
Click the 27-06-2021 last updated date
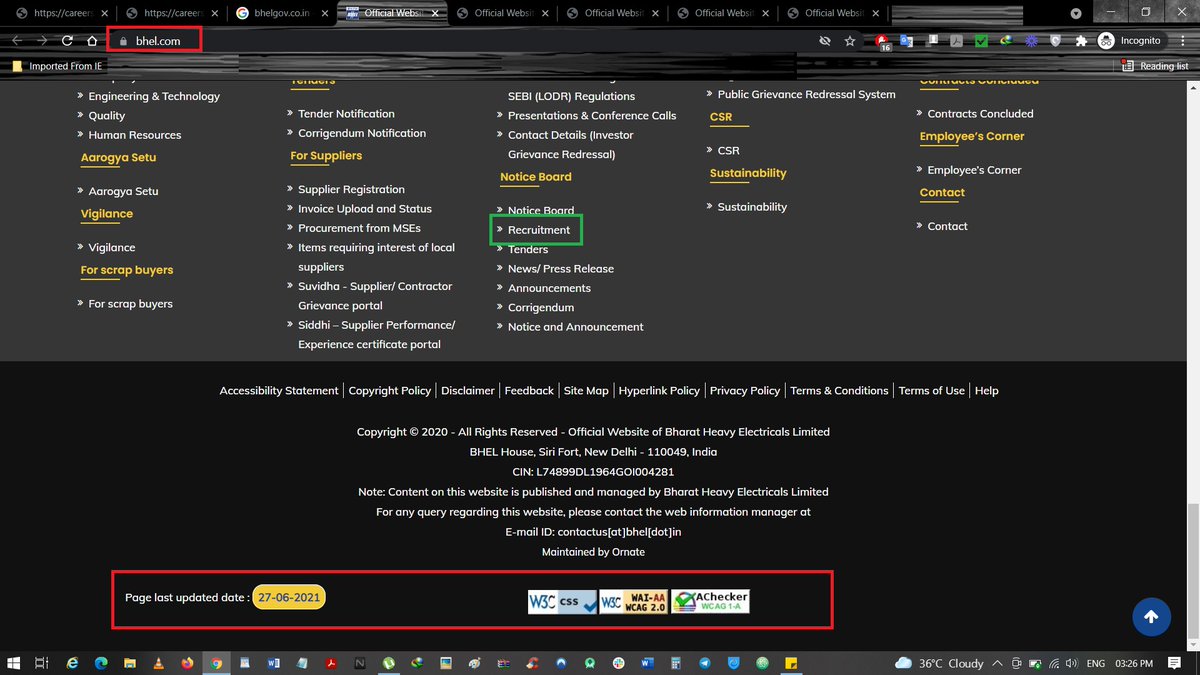pos(289,597)
